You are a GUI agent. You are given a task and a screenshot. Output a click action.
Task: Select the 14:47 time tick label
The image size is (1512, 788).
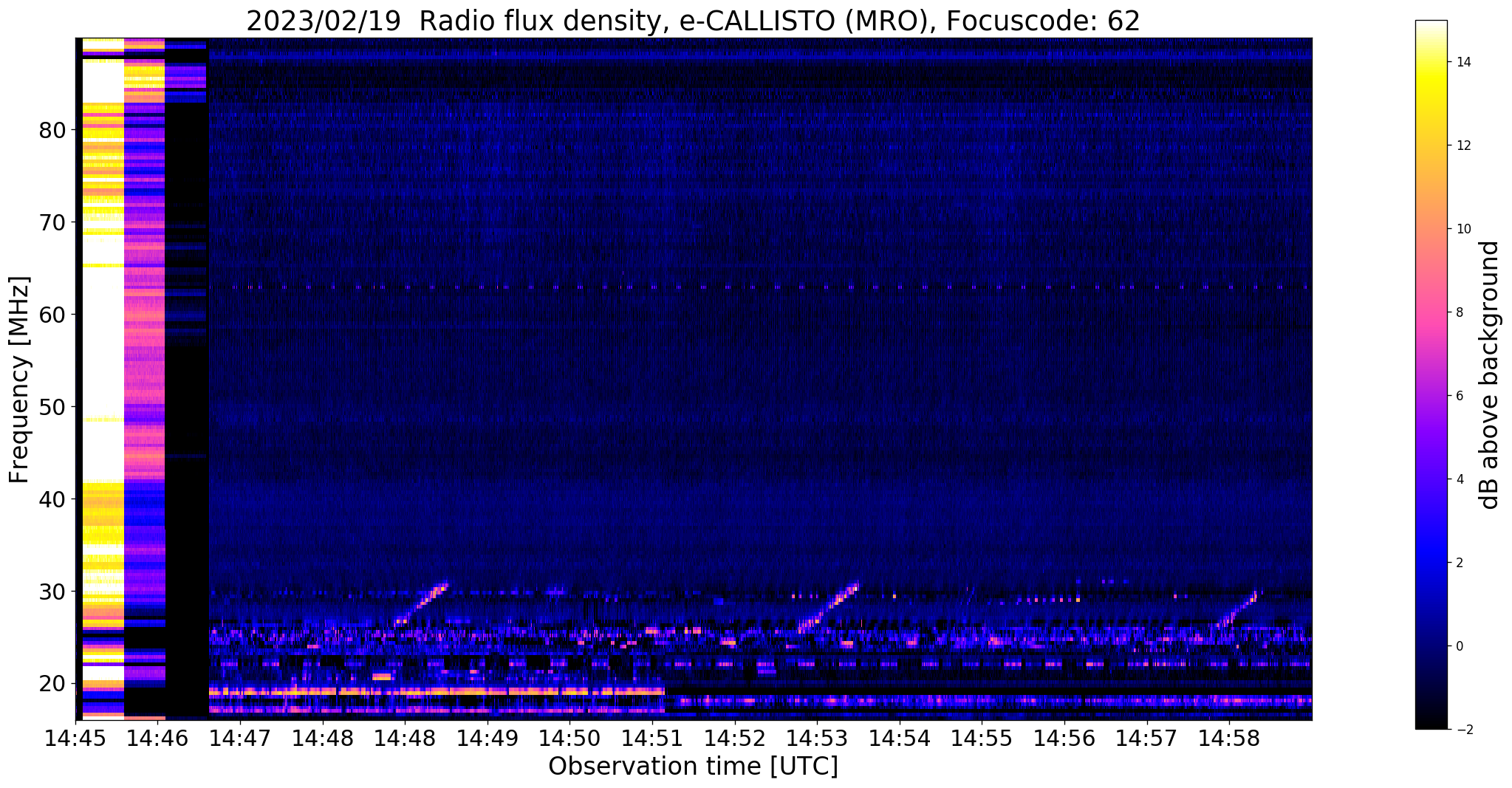pos(239,738)
